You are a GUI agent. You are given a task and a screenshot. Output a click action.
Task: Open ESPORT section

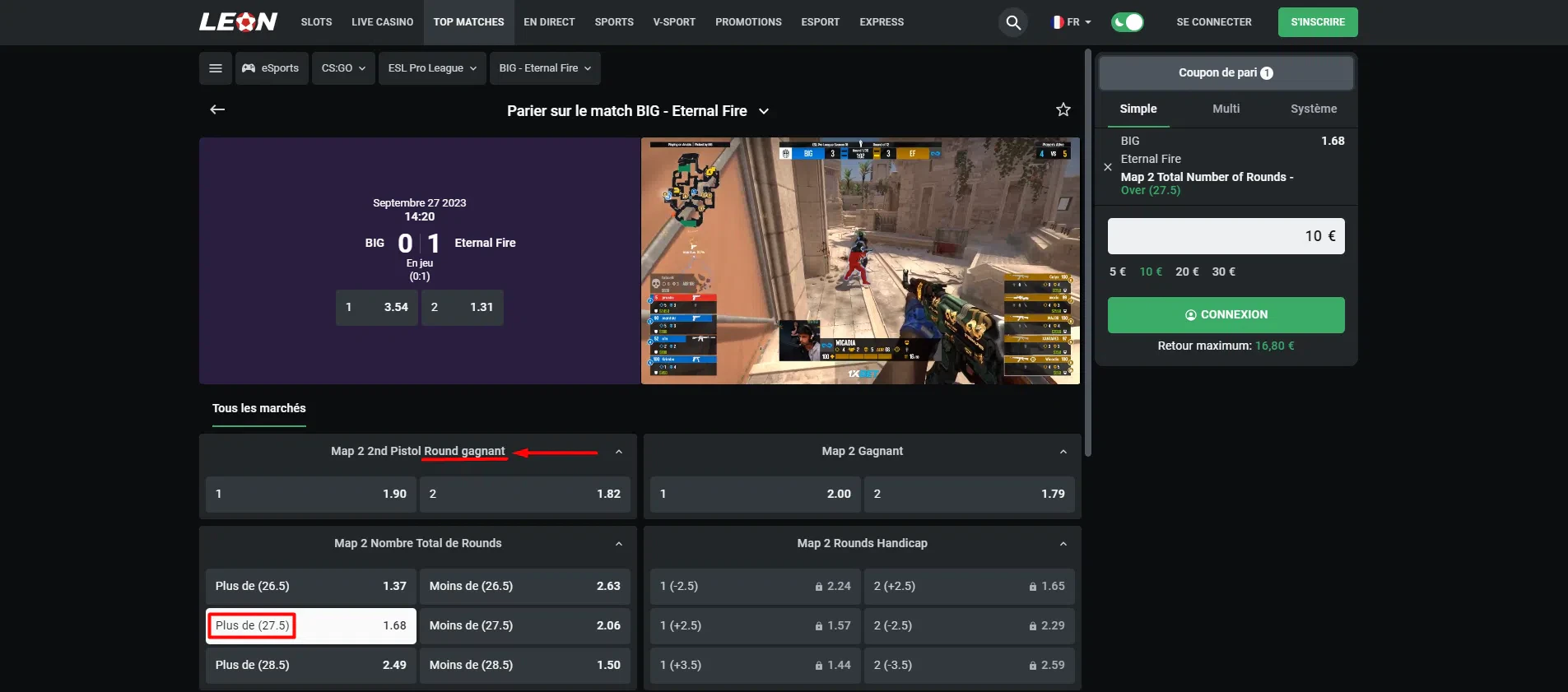[x=821, y=22]
